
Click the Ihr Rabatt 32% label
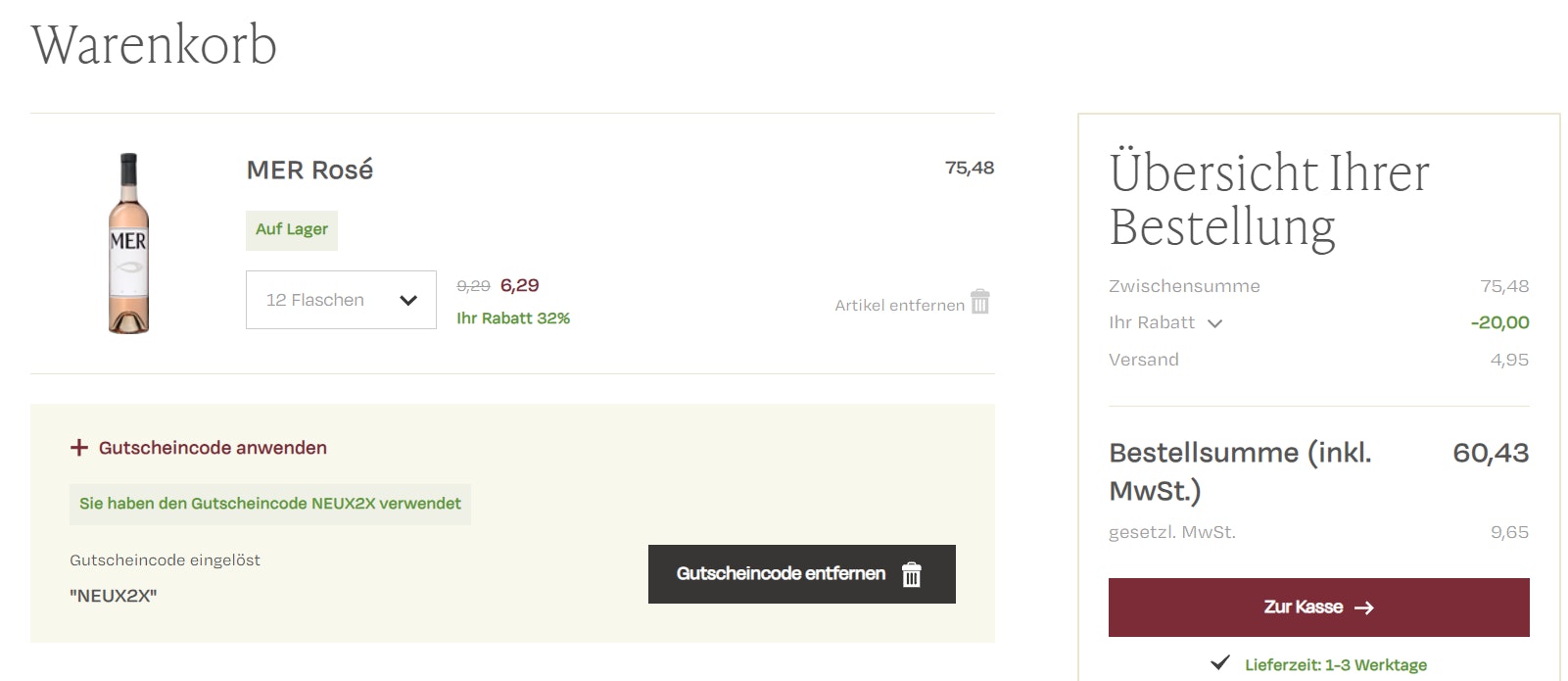(x=513, y=318)
